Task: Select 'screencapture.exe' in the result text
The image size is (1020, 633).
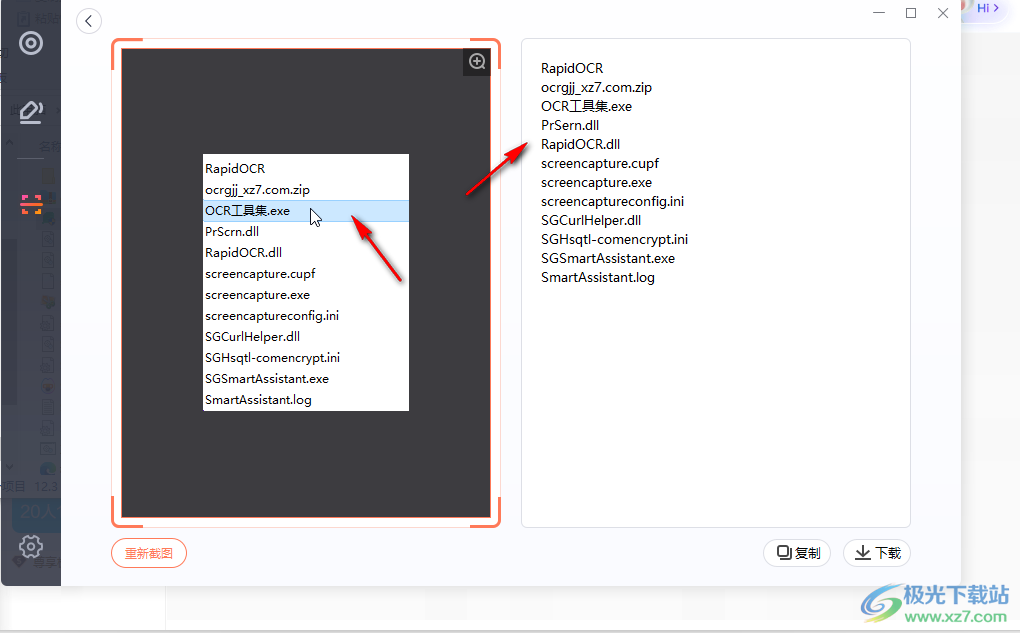Action: point(596,182)
